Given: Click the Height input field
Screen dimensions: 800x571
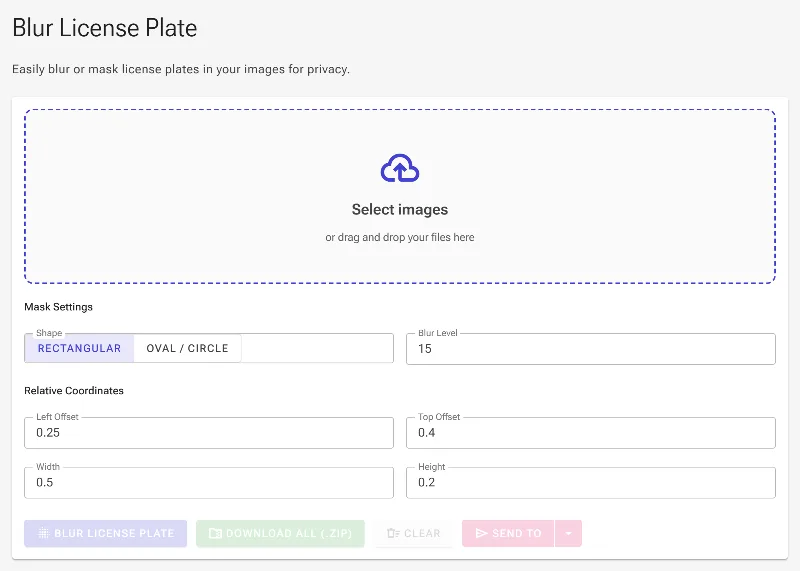Looking at the screenshot, I should [591, 483].
